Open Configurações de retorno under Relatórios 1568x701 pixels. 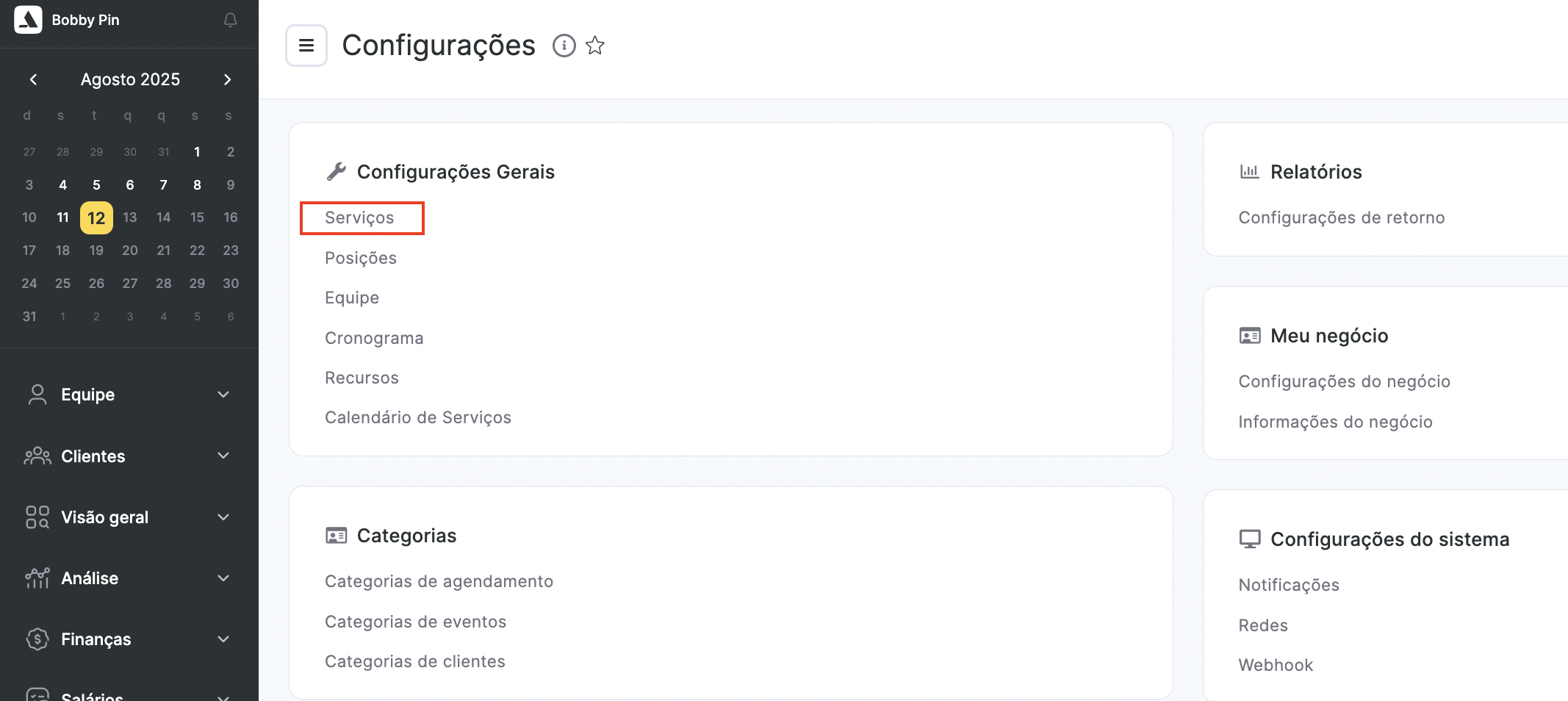(x=1341, y=218)
